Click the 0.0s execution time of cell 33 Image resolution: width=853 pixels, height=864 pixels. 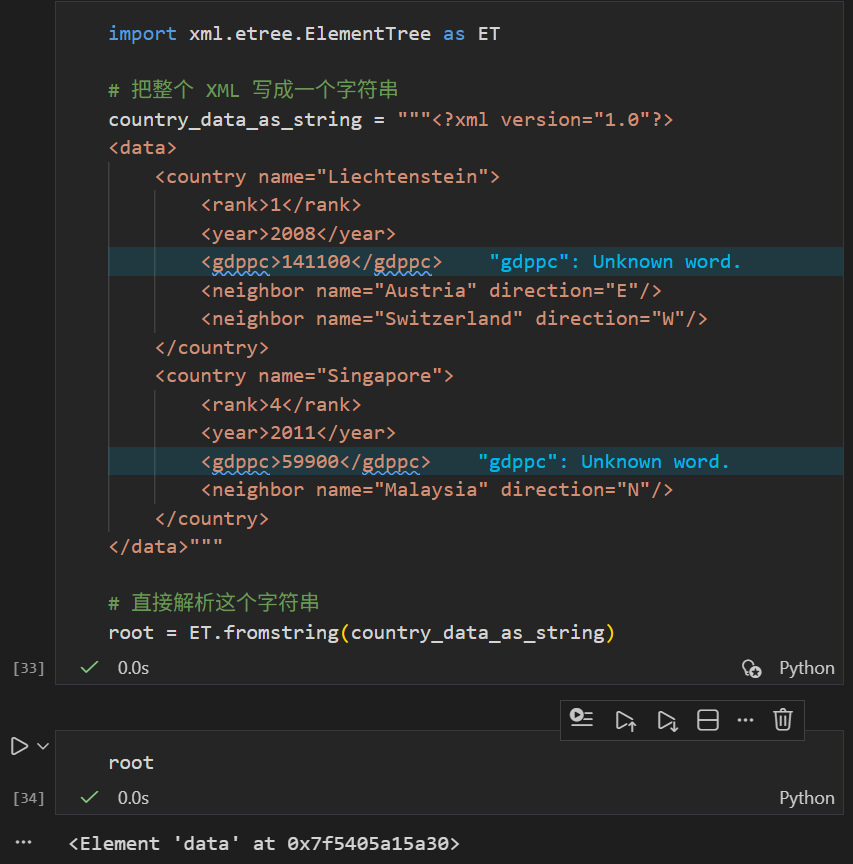(133, 668)
